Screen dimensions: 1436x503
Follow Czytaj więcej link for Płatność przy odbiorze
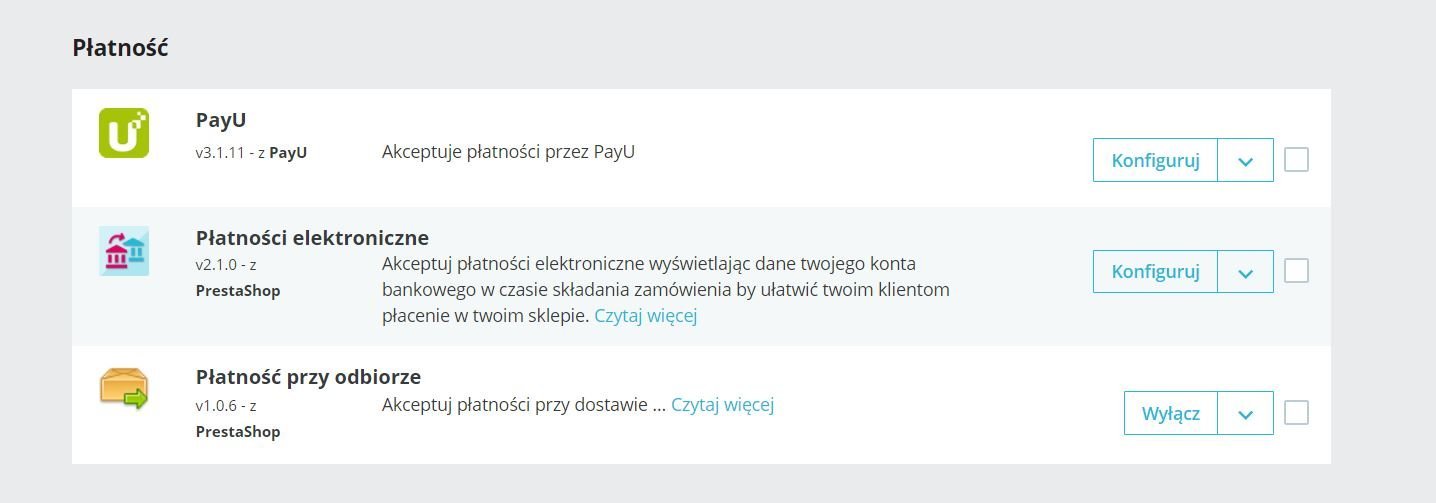coord(722,405)
